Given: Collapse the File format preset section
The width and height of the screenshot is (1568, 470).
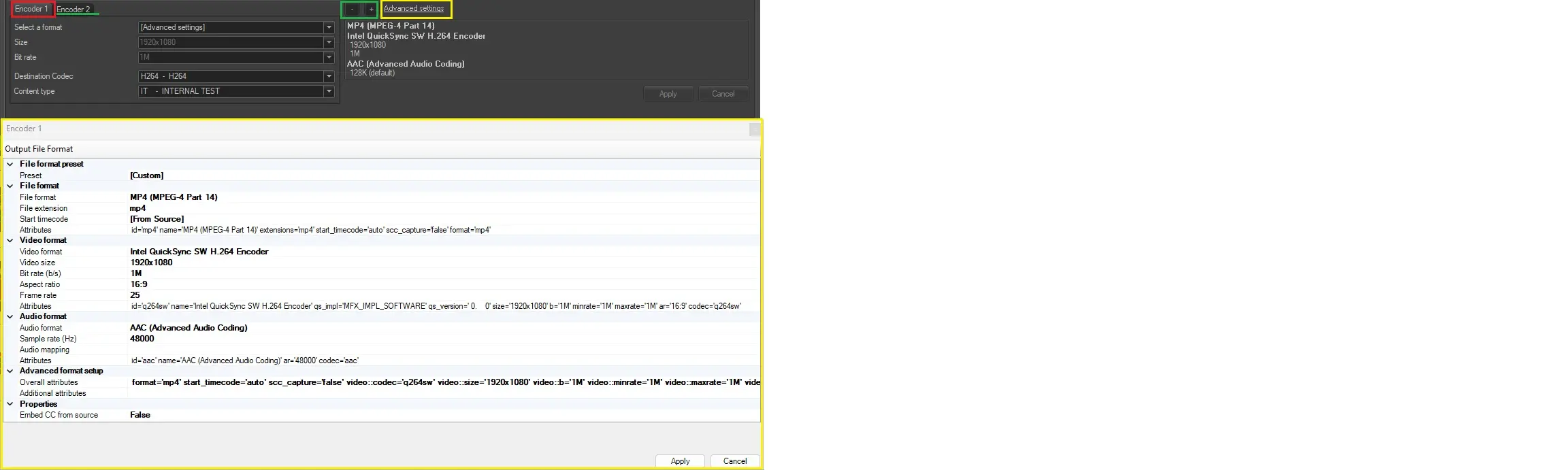Looking at the screenshot, I should [x=10, y=164].
